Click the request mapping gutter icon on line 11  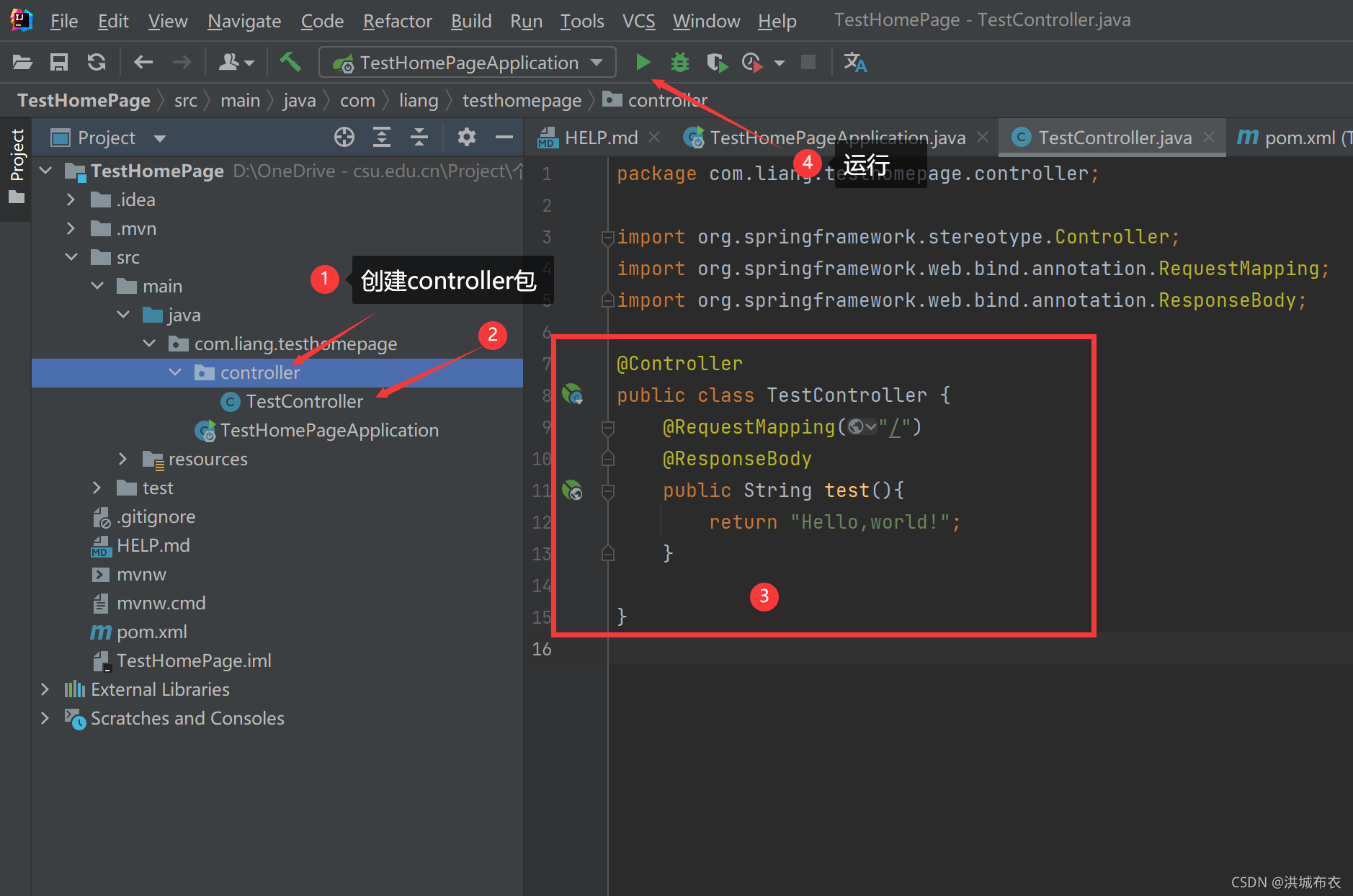point(573,490)
